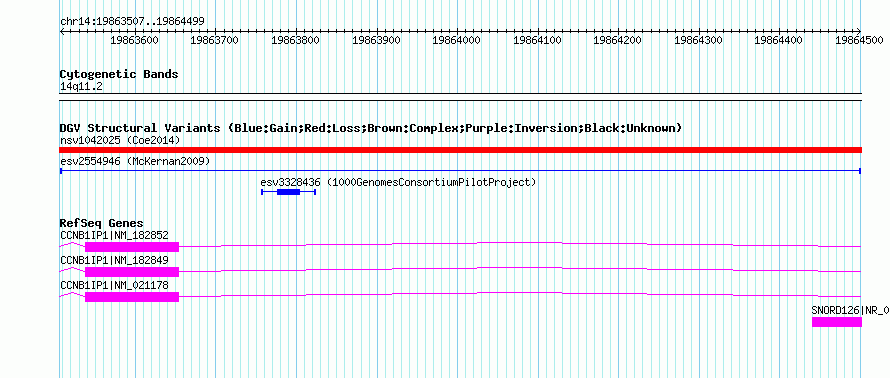
Task: Click the RefSeq Genes track title
Action: [102, 224]
